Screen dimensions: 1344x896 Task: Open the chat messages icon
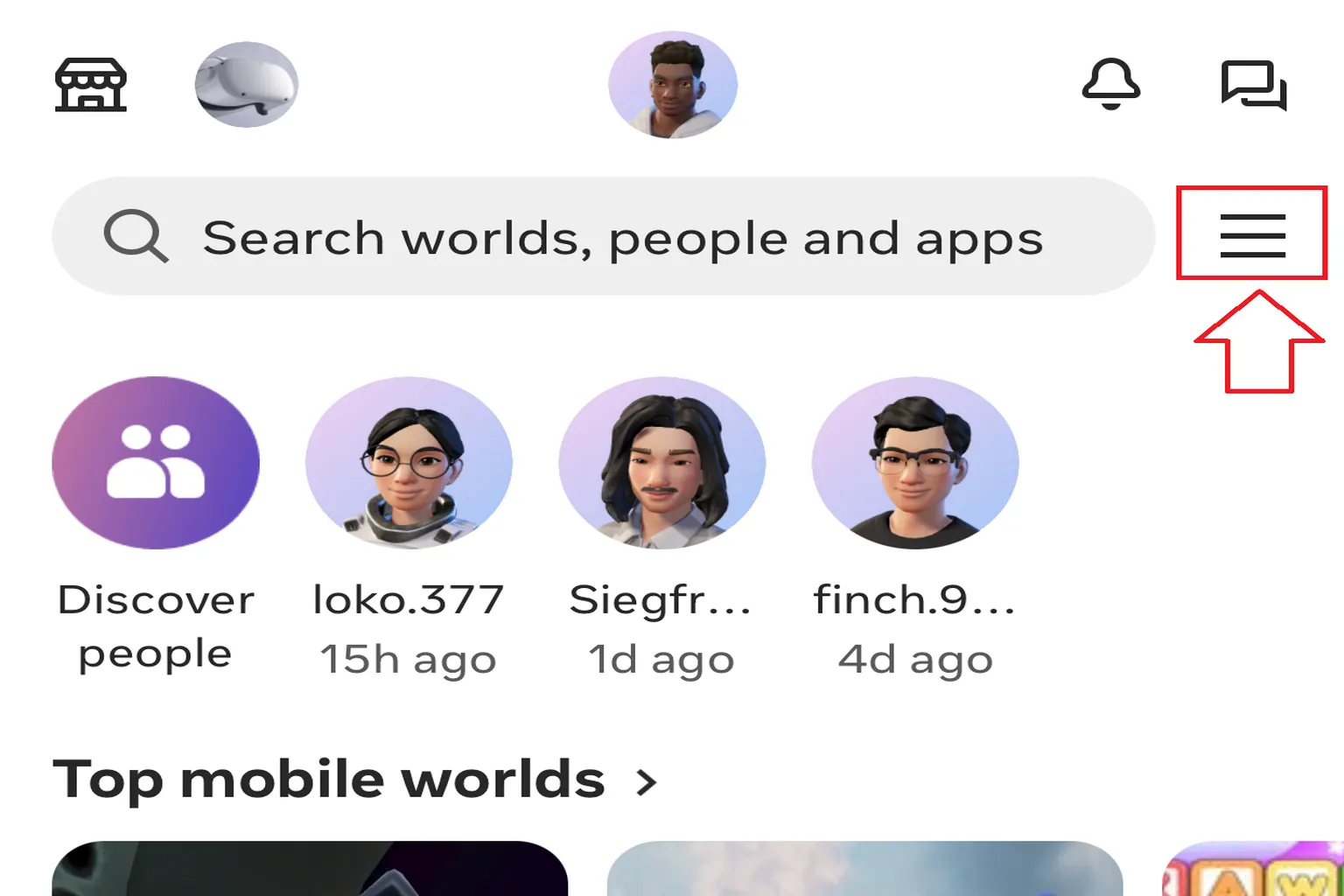click(1254, 85)
